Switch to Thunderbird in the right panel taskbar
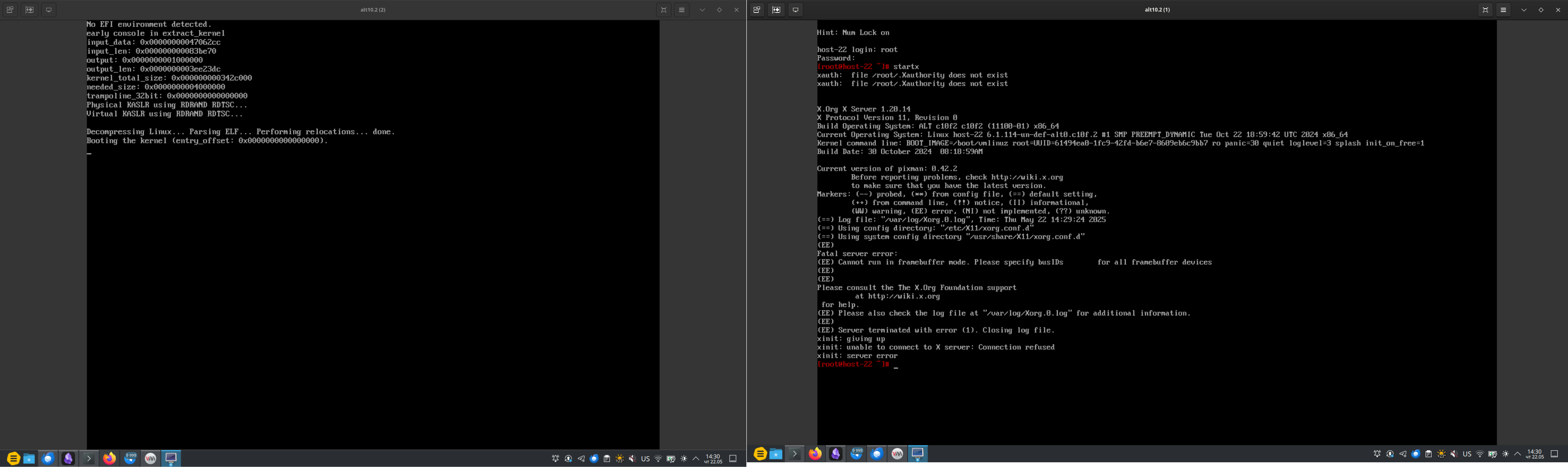The image size is (1568, 467). 877,454
